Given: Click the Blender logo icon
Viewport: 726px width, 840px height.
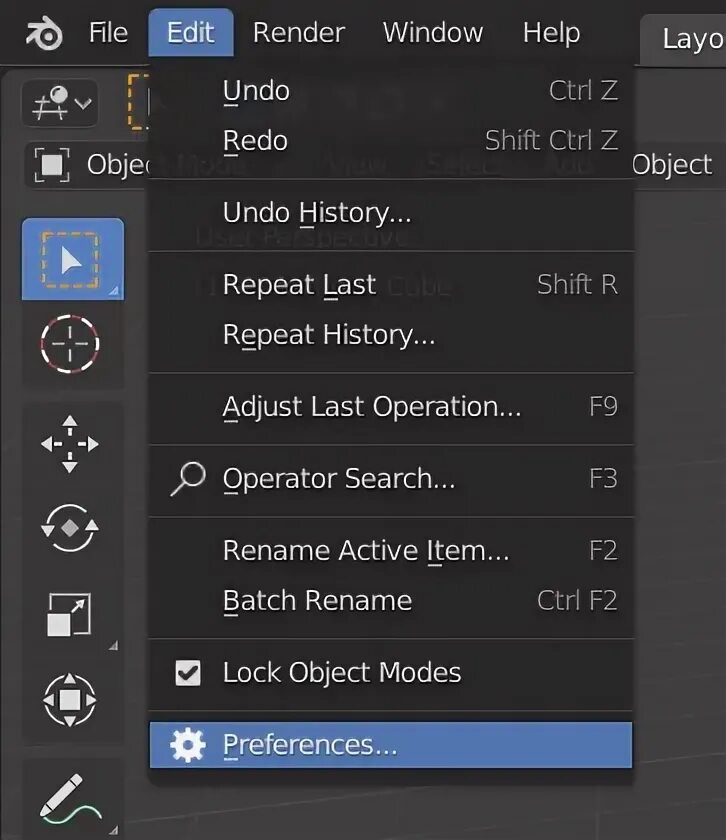Looking at the screenshot, I should click(43, 34).
